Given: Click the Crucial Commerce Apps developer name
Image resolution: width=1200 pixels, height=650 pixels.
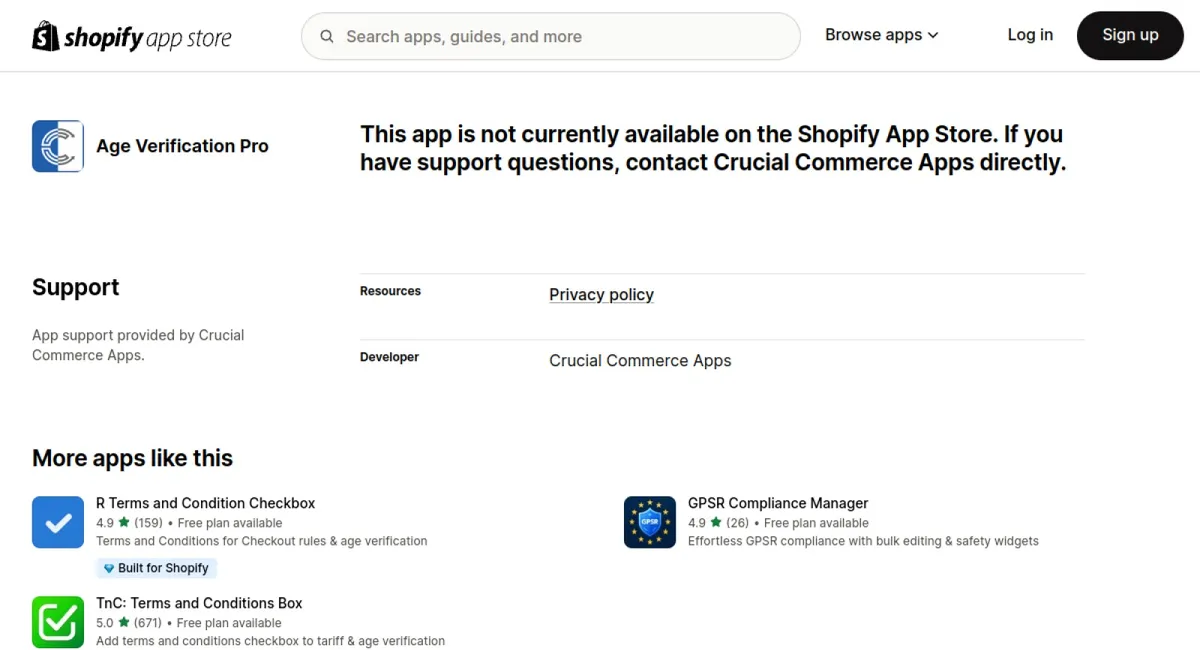Looking at the screenshot, I should (x=640, y=361).
